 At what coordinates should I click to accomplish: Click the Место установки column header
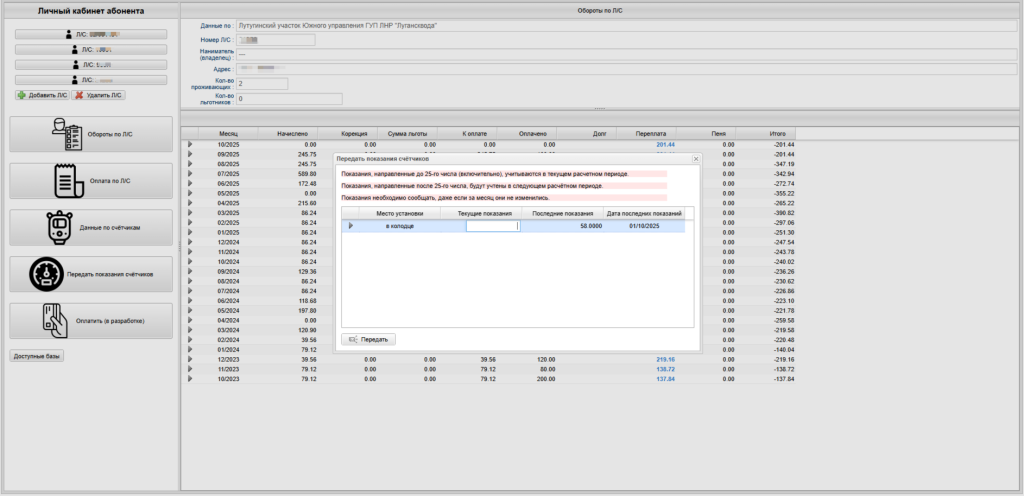point(400,213)
